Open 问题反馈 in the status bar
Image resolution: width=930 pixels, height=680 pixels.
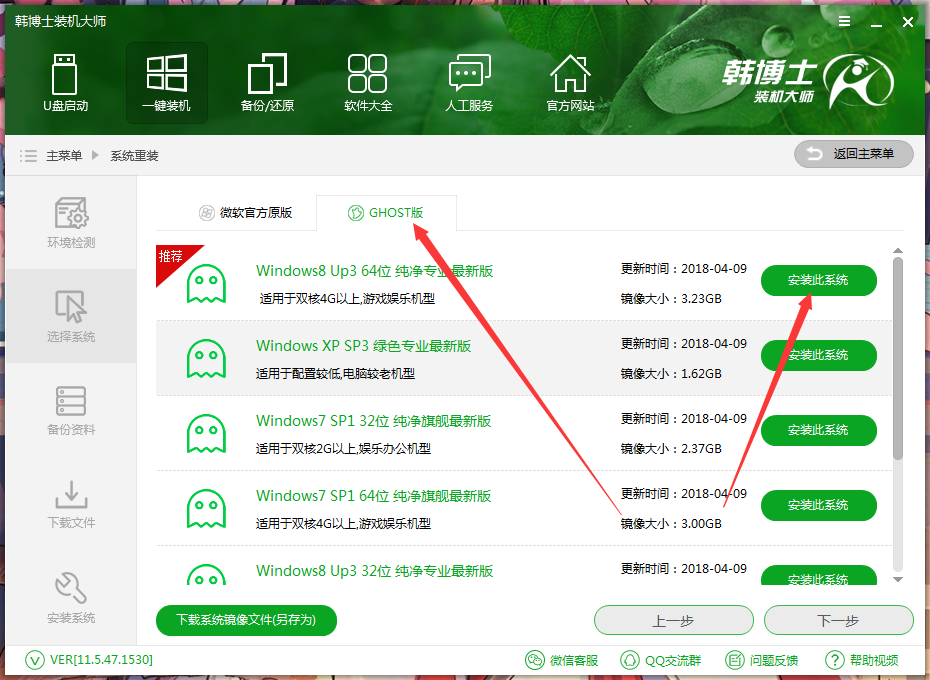[x=762, y=660]
